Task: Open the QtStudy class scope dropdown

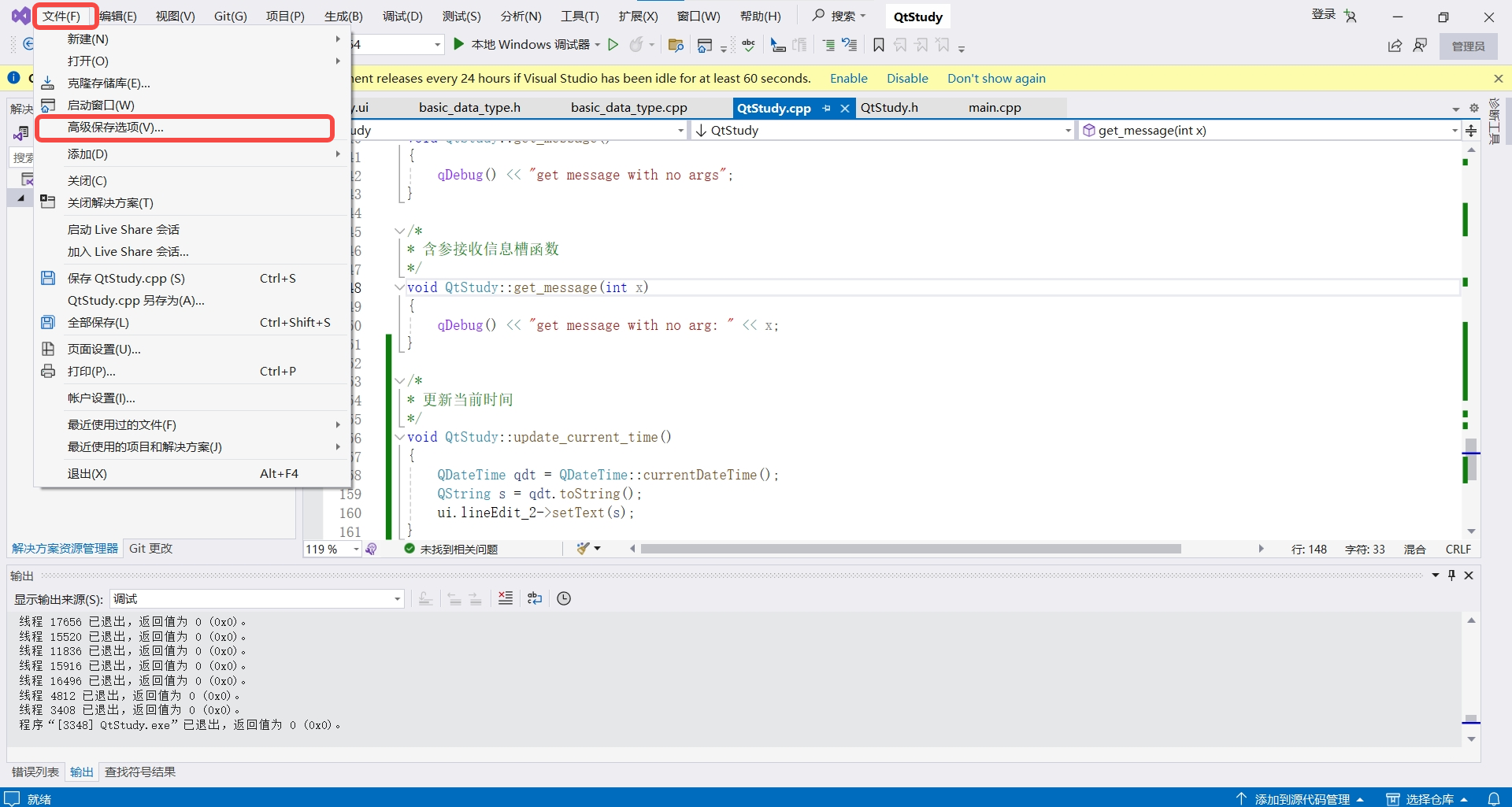Action: [882, 131]
